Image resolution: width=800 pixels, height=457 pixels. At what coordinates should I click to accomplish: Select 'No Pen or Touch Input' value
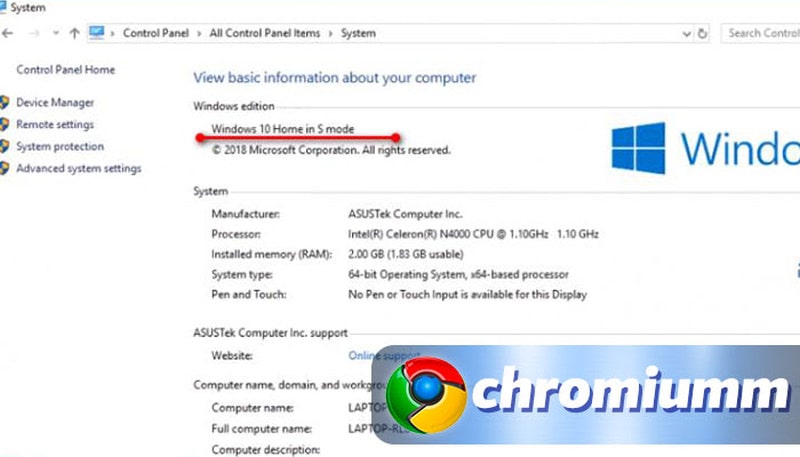467,294
